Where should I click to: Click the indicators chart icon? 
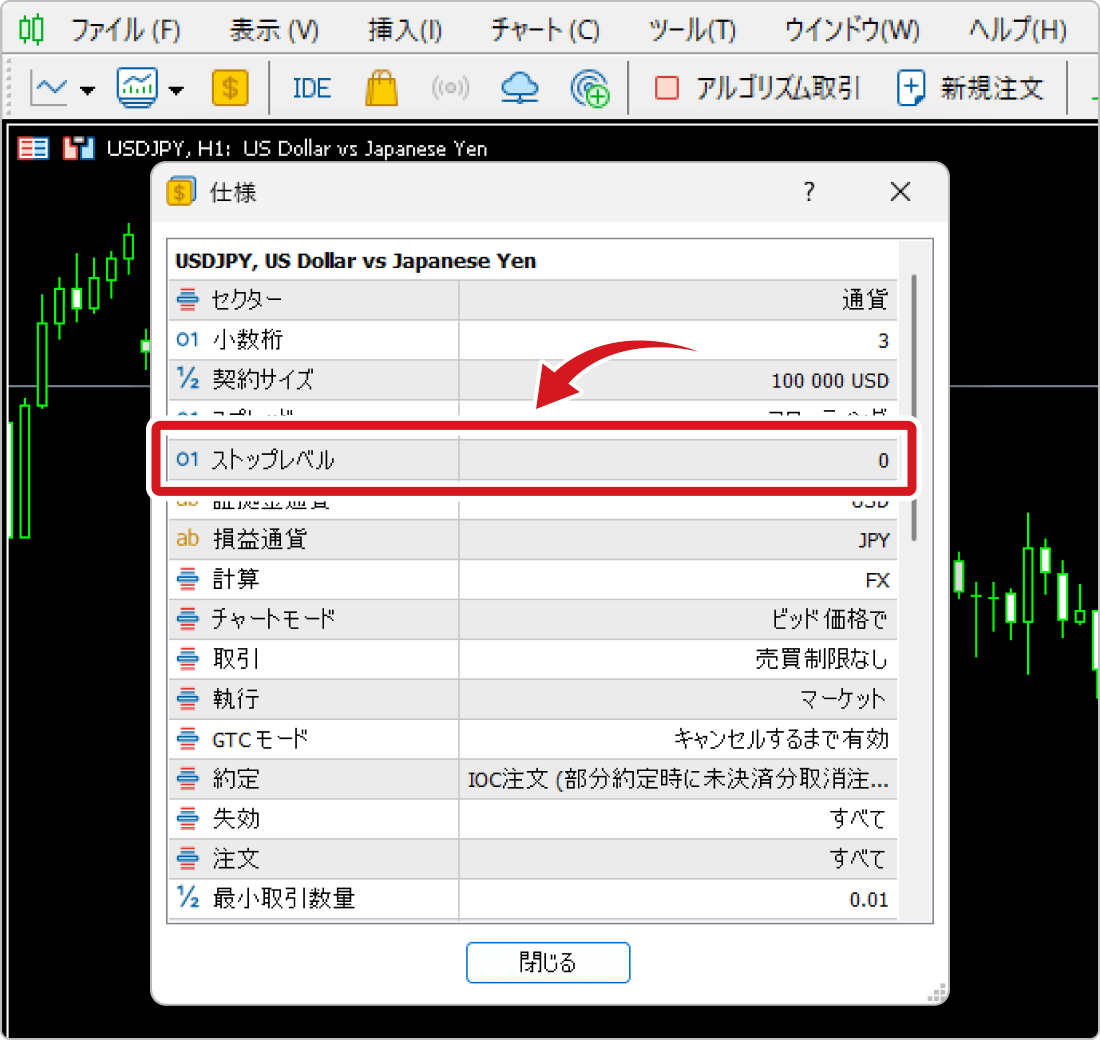(x=137, y=89)
